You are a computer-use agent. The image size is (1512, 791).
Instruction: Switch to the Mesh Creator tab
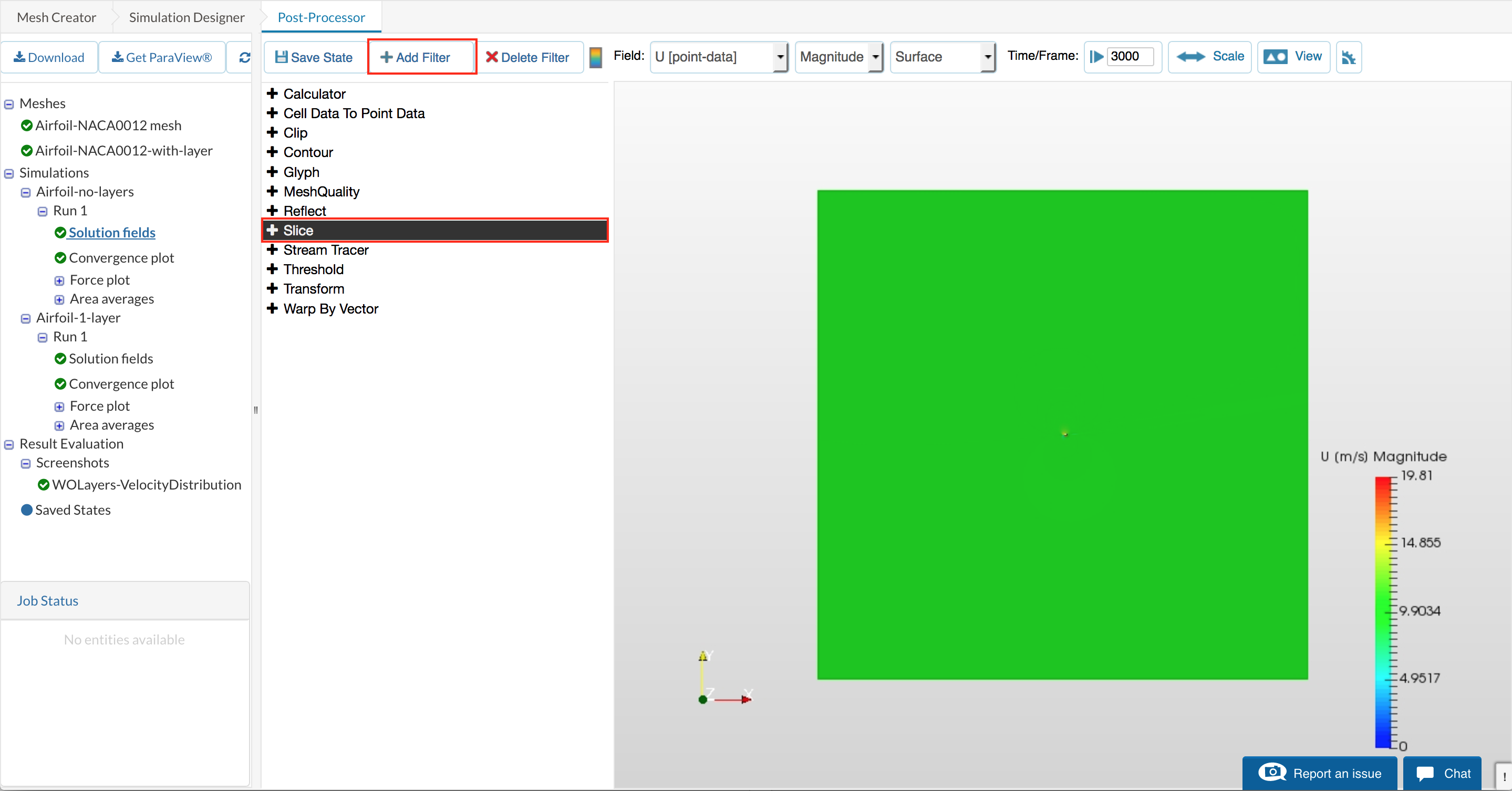pos(56,17)
